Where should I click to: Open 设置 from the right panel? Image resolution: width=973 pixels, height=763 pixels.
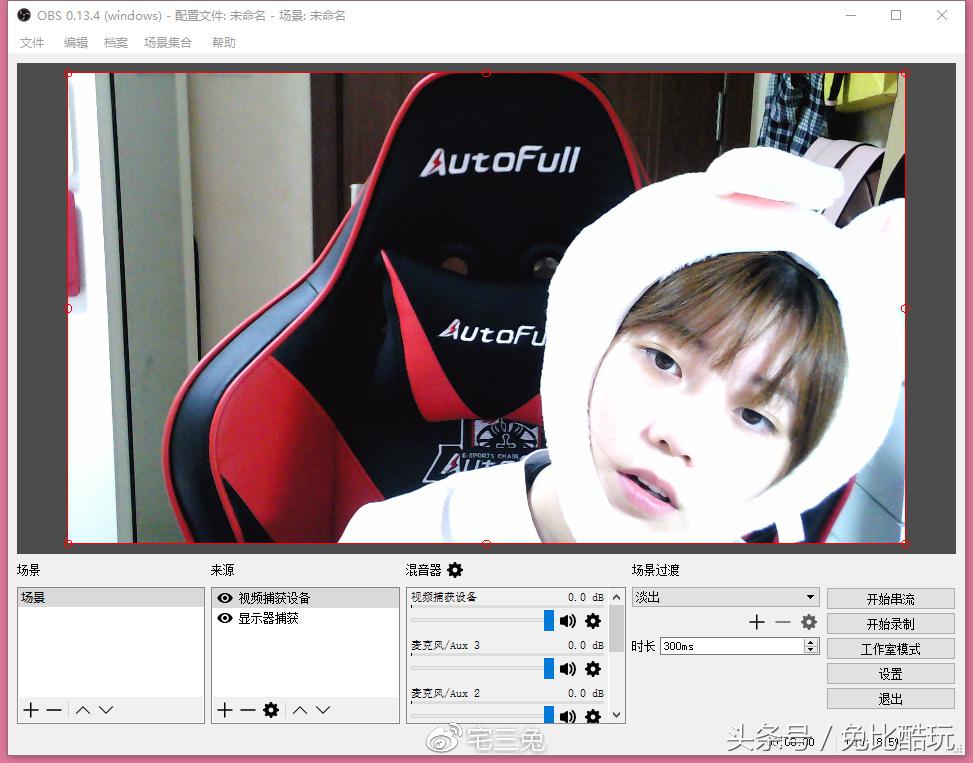pyautogui.click(x=890, y=674)
